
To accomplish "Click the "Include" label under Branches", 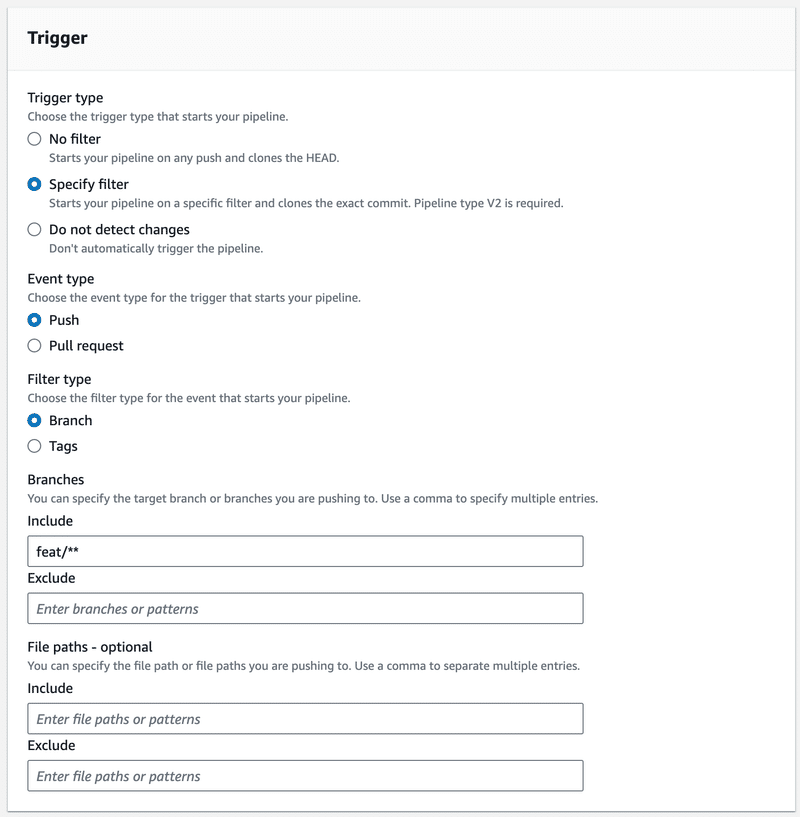I will pyautogui.click(x=46, y=521).
